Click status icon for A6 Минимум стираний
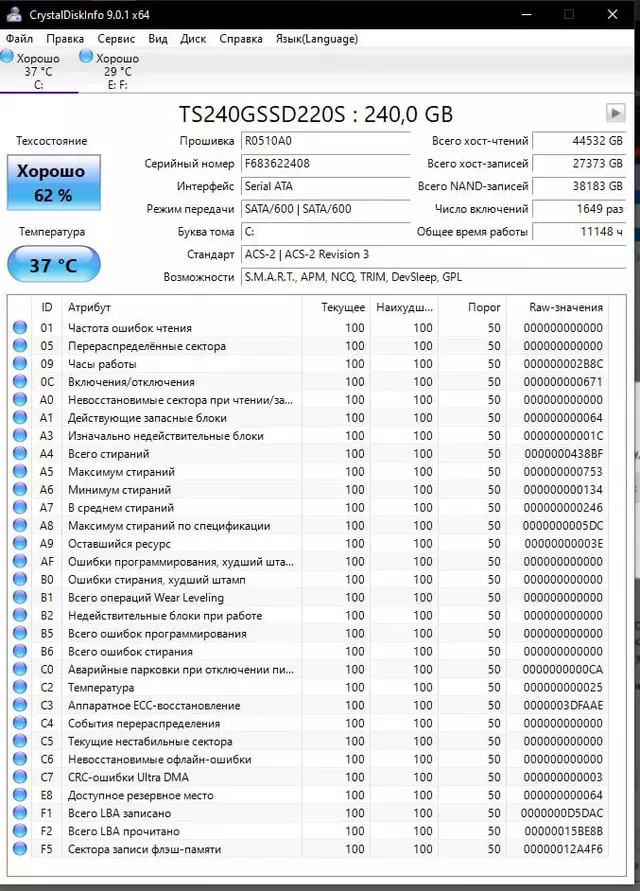 20,489
